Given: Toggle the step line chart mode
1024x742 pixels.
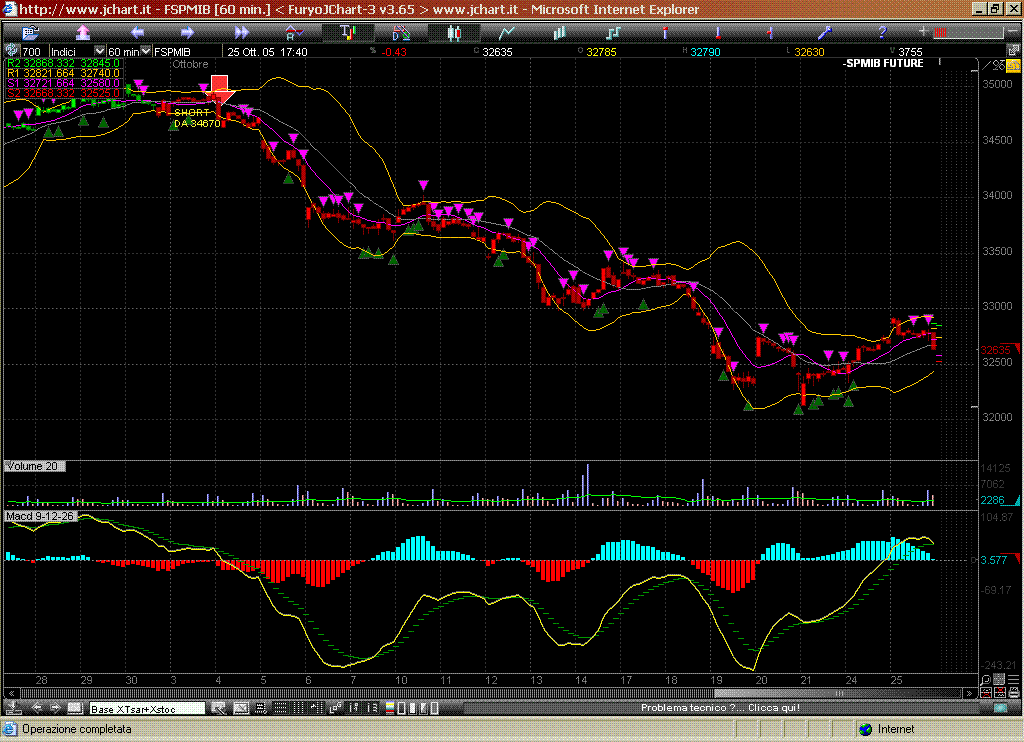Looking at the screenshot, I should (x=613, y=33).
